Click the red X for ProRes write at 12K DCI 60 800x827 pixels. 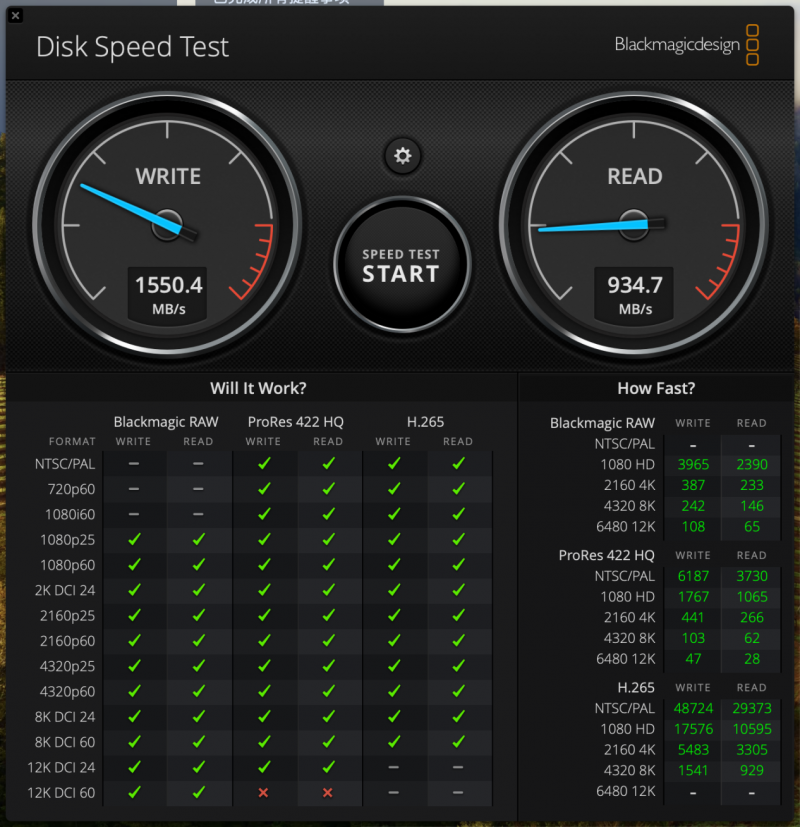[263, 792]
